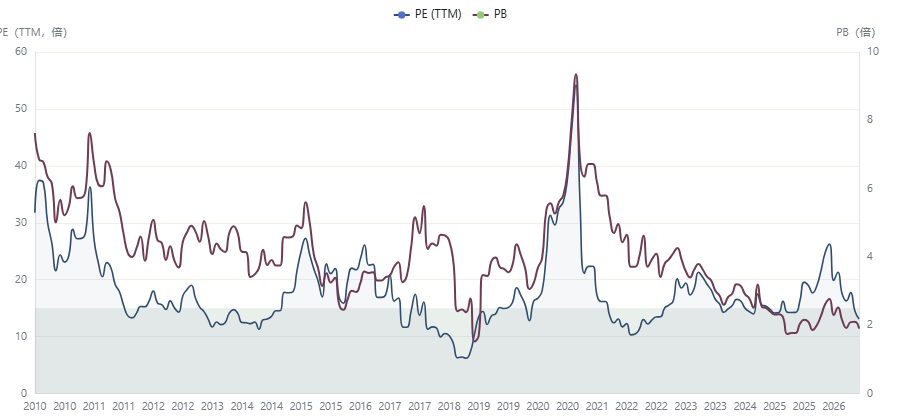Select the 8 label on PB axis
The height and width of the screenshot is (420, 900).
870,120
